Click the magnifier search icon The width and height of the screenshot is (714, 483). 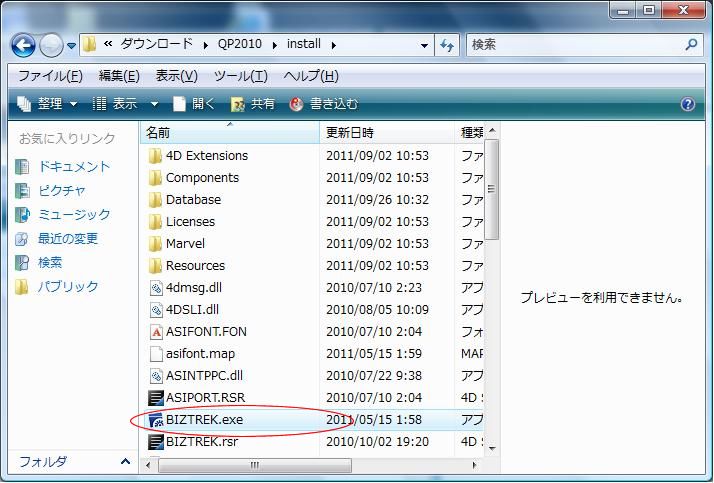[691, 45]
